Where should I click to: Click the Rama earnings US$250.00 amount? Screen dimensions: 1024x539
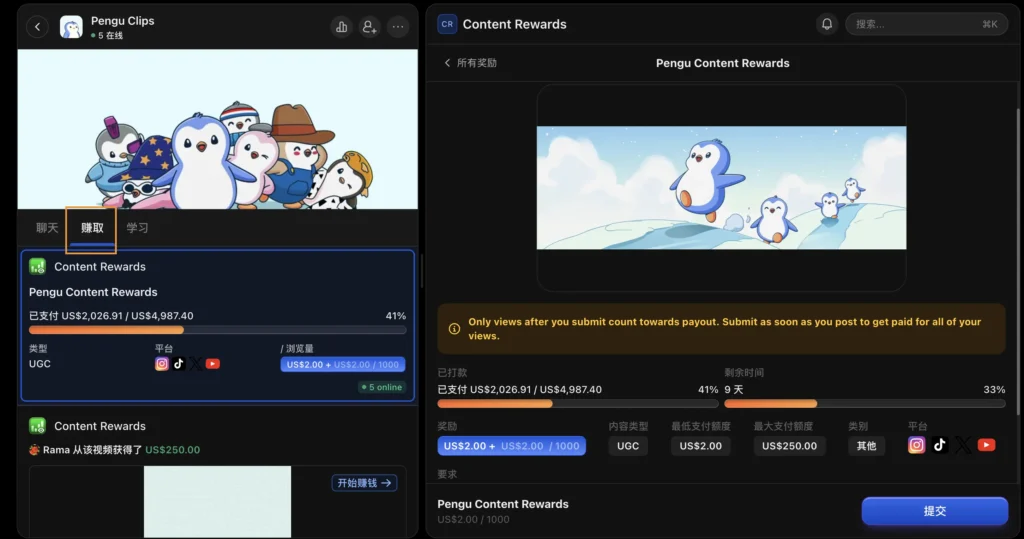click(x=172, y=449)
